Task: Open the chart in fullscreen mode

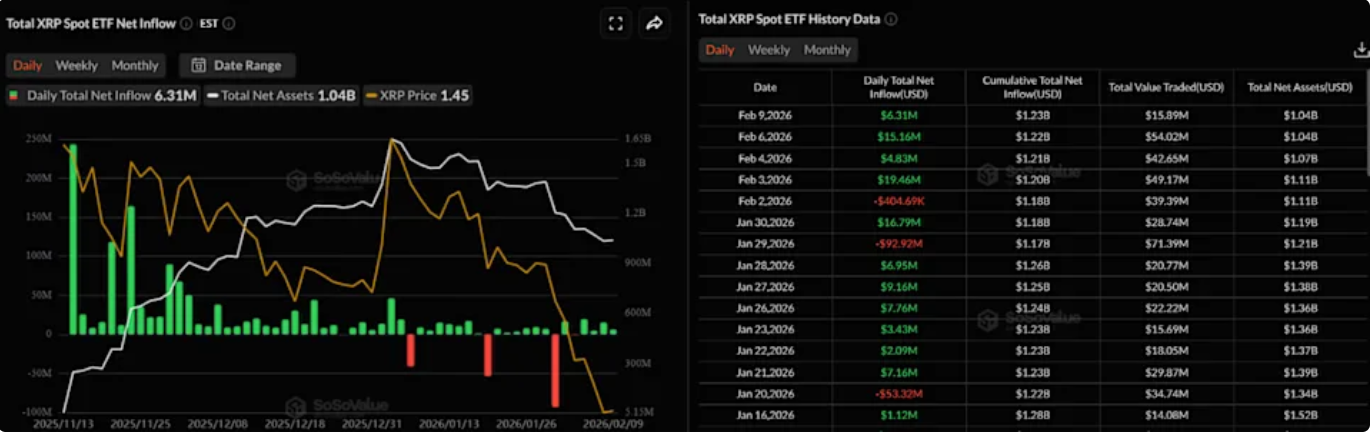Action: pyautogui.click(x=616, y=23)
